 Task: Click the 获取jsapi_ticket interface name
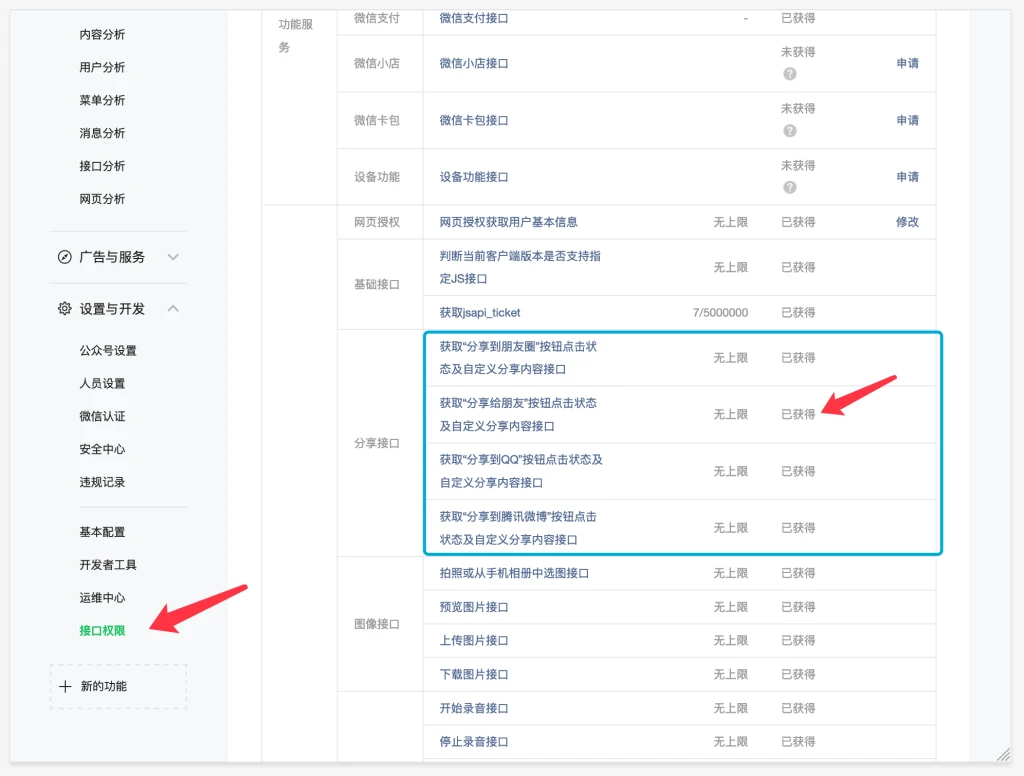pyautogui.click(x=480, y=313)
